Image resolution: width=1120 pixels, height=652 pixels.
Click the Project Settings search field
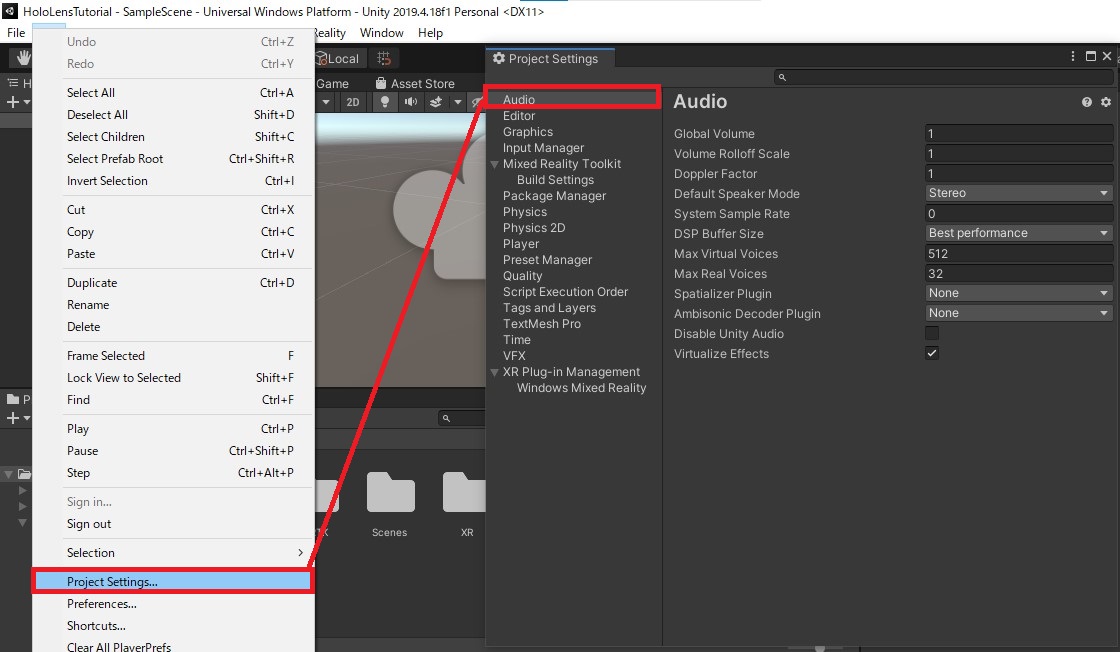pyautogui.click(x=944, y=77)
